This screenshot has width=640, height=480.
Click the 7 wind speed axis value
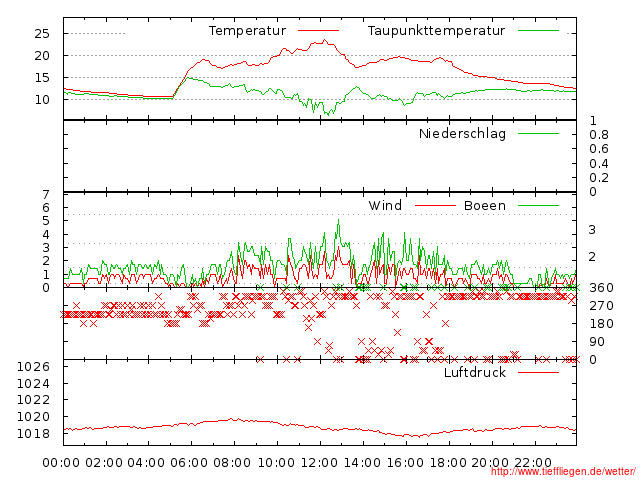[46, 195]
